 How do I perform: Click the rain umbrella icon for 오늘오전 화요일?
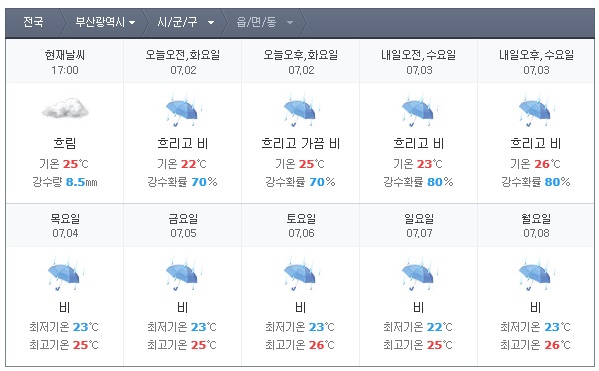click(183, 110)
